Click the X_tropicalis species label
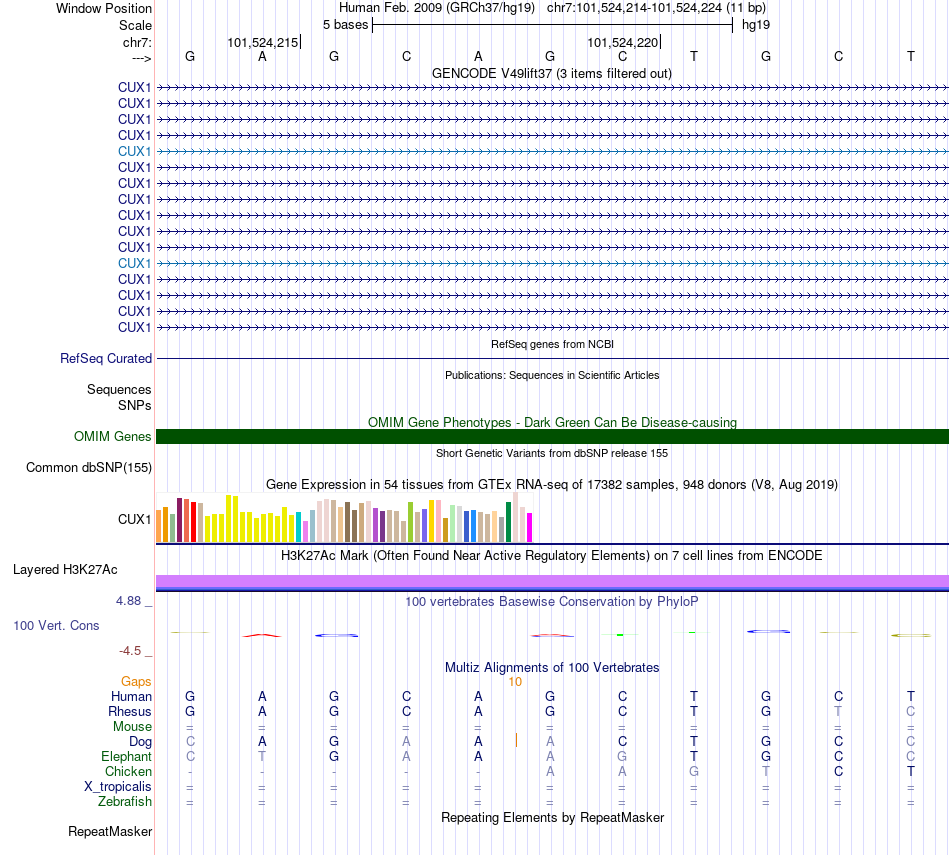 click(118, 787)
